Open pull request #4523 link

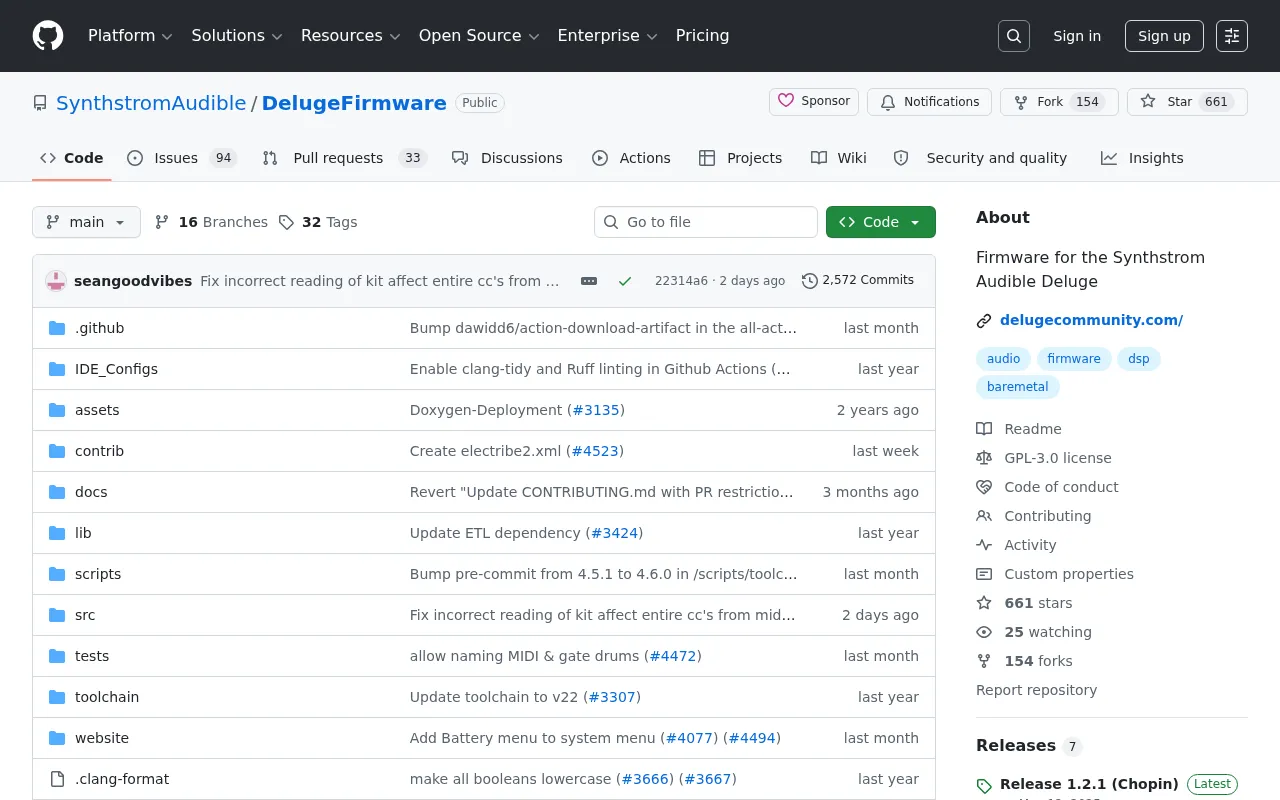pos(595,451)
